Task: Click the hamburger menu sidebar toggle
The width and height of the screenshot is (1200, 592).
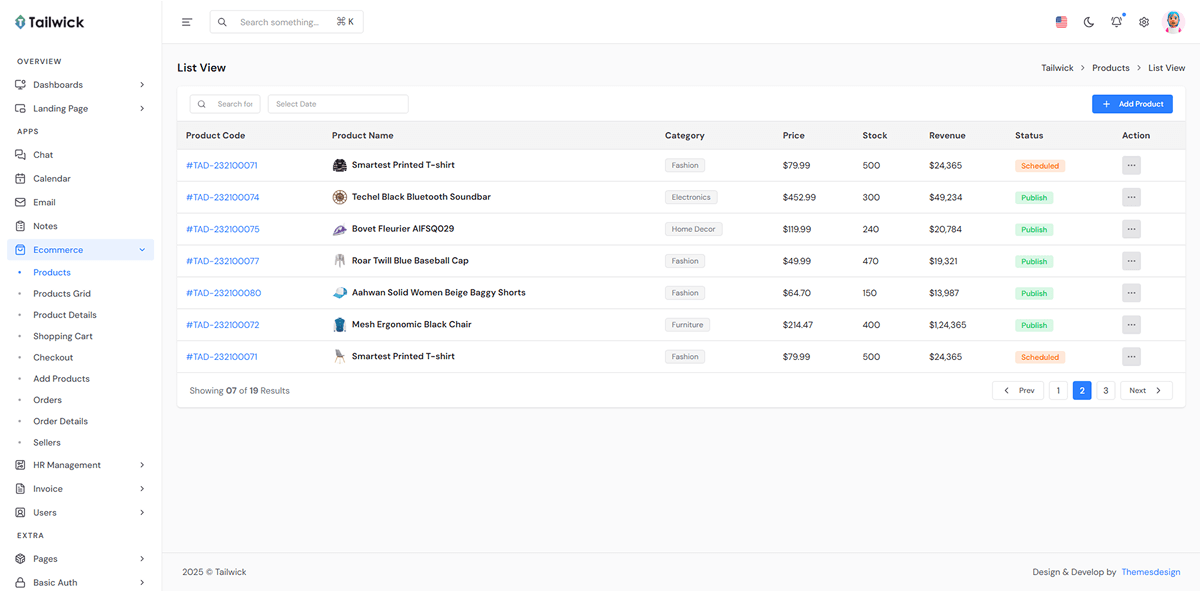Action: pyautogui.click(x=187, y=22)
